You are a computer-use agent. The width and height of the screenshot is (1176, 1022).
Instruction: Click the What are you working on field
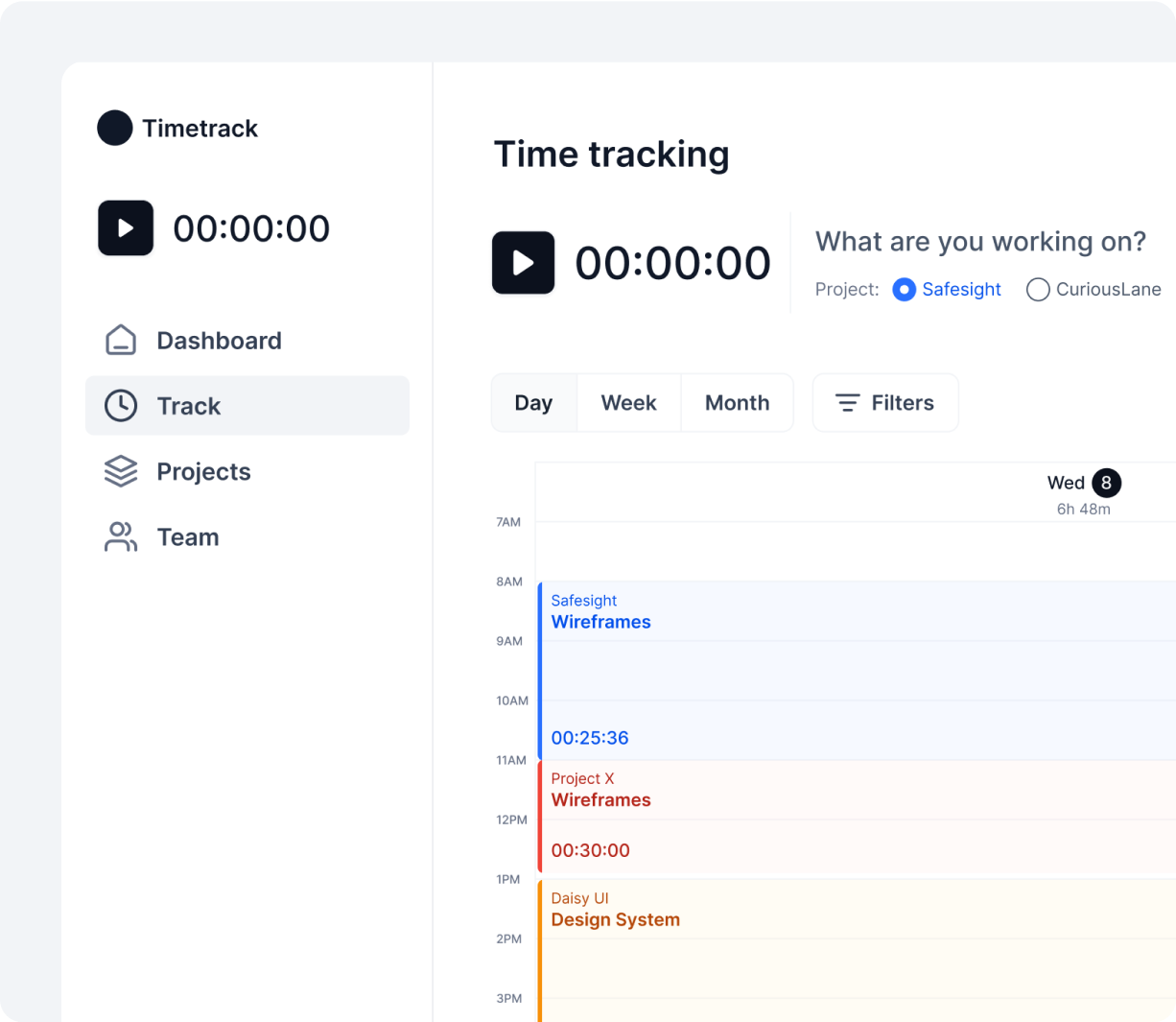tap(980, 242)
